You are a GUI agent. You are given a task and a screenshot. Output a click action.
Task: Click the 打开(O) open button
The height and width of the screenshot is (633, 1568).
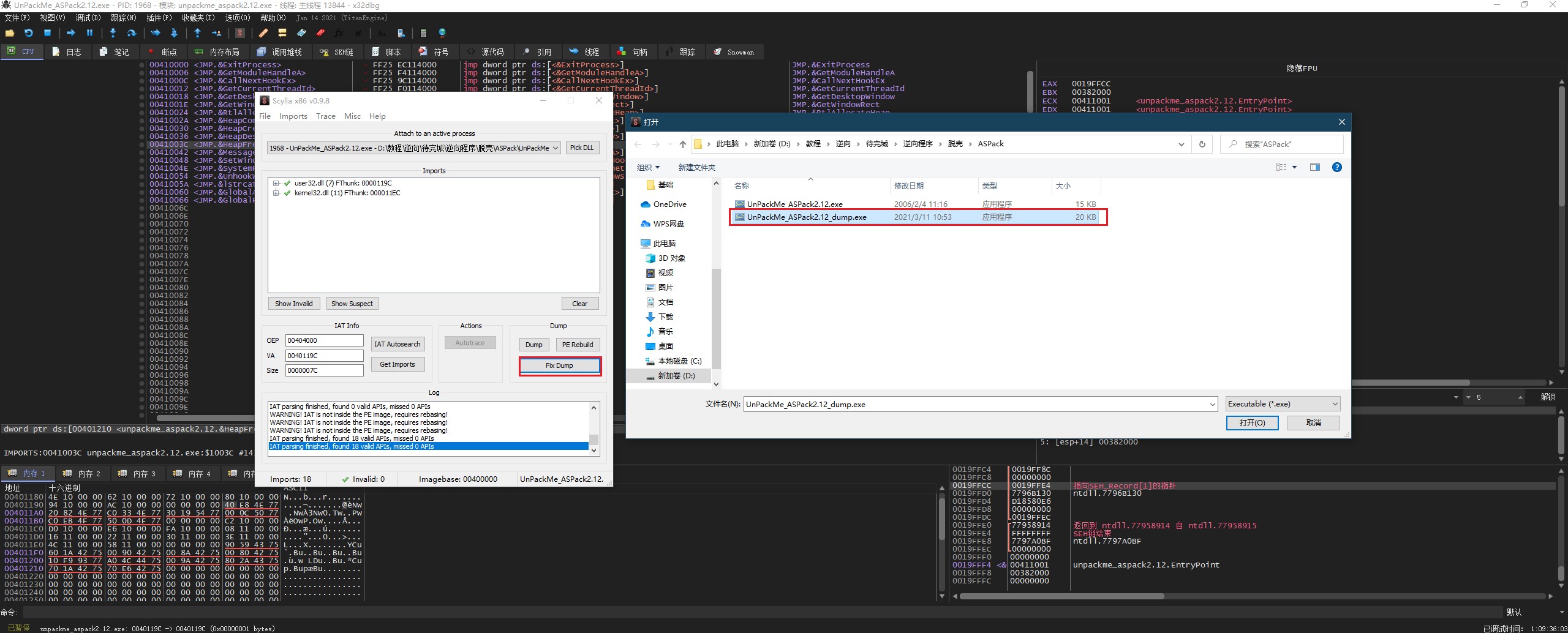[x=1251, y=423]
